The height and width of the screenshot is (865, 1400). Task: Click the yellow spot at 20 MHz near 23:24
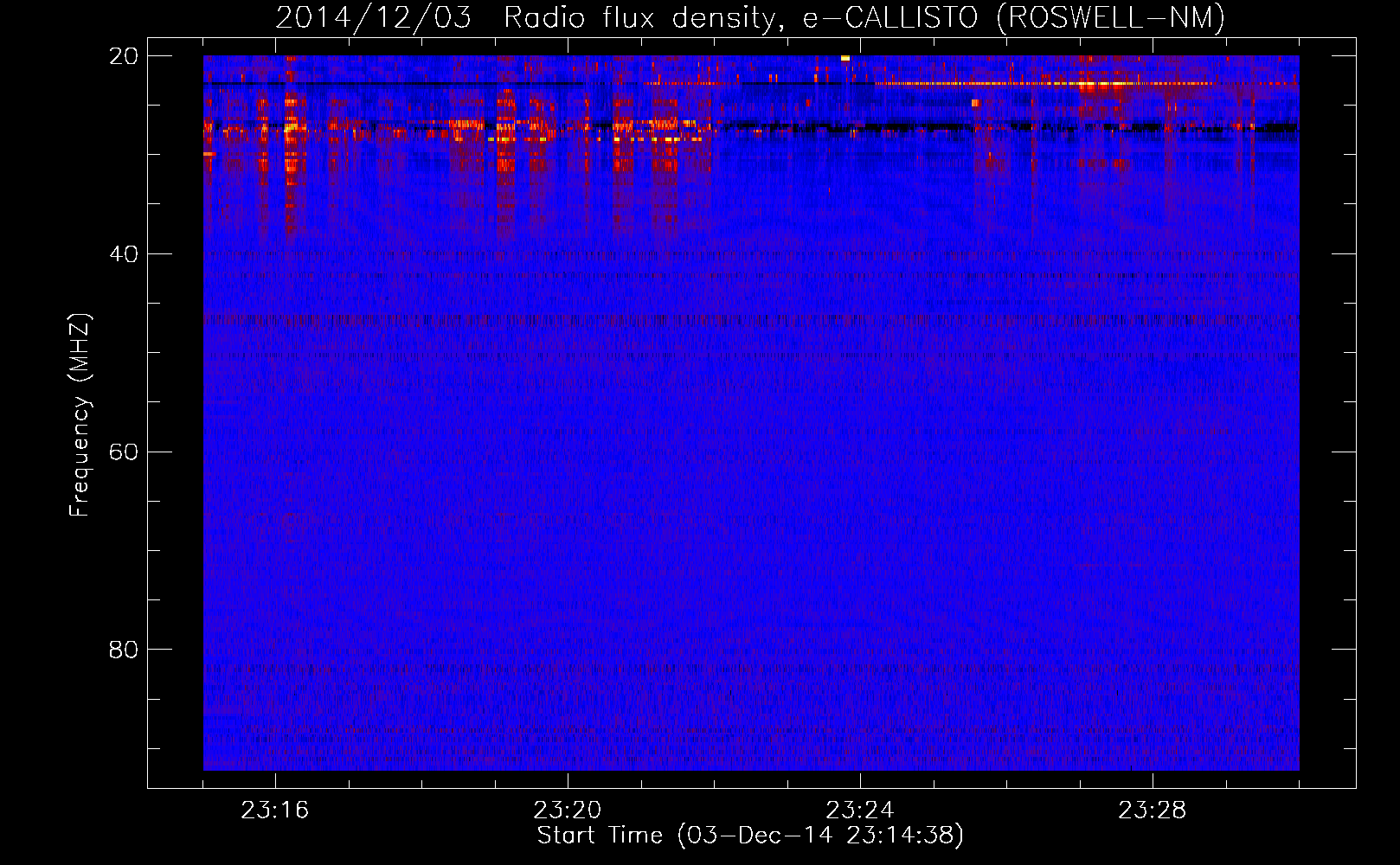coord(845,58)
